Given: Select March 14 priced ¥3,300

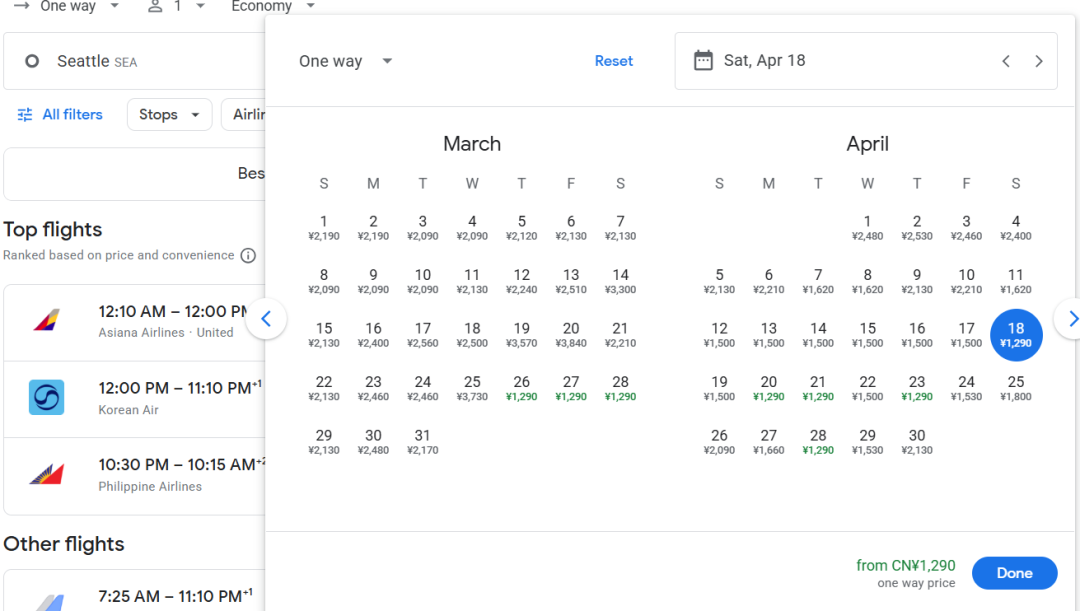Looking at the screenshot, I should point(621,281).
